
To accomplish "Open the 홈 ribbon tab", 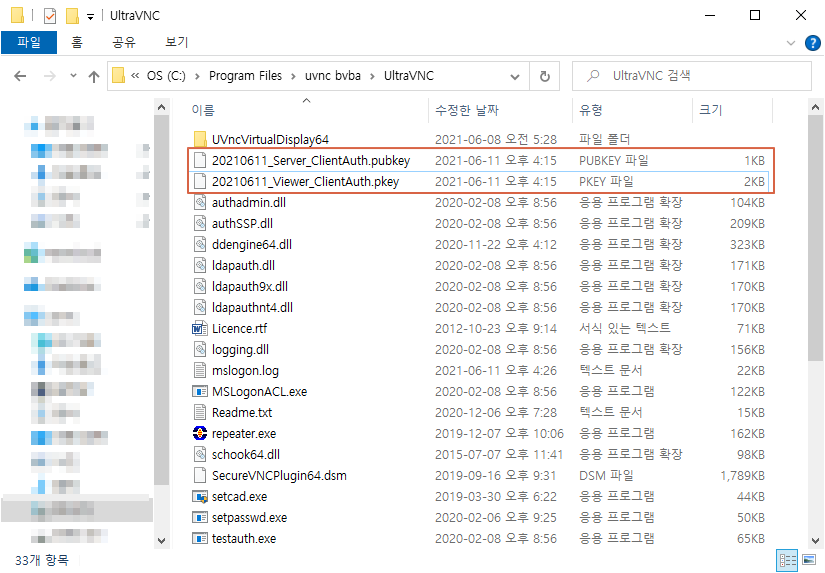I will point(77,42).
